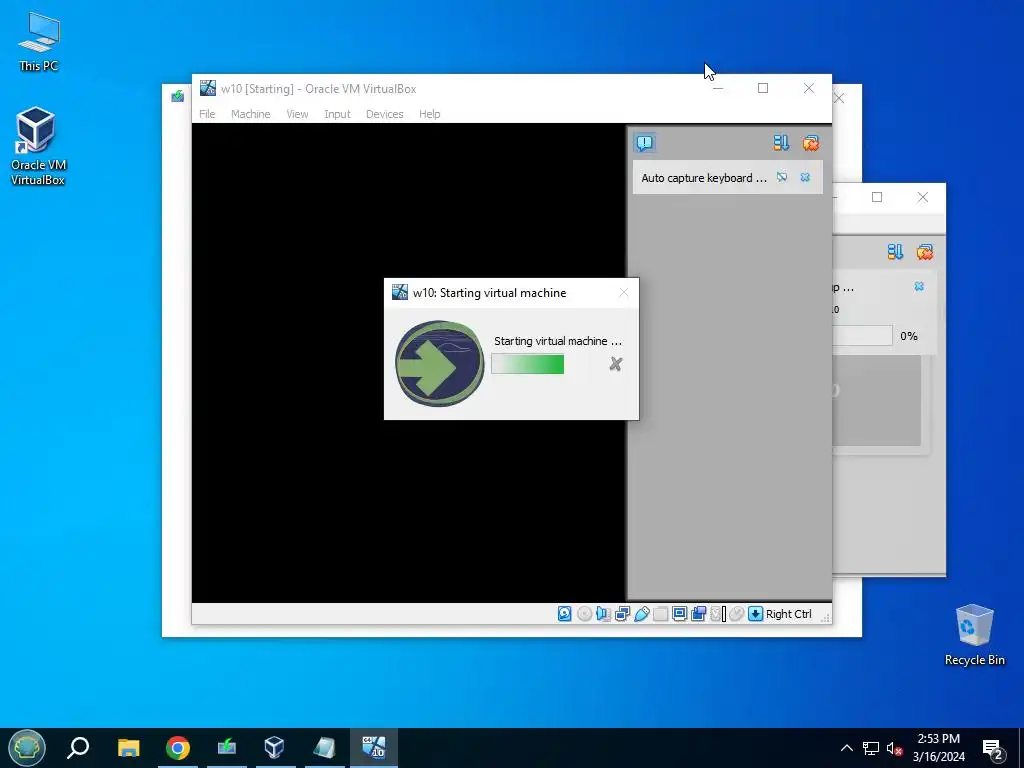
Task: Maximize the background VirtualBox window
Action: tap(877, 197)
